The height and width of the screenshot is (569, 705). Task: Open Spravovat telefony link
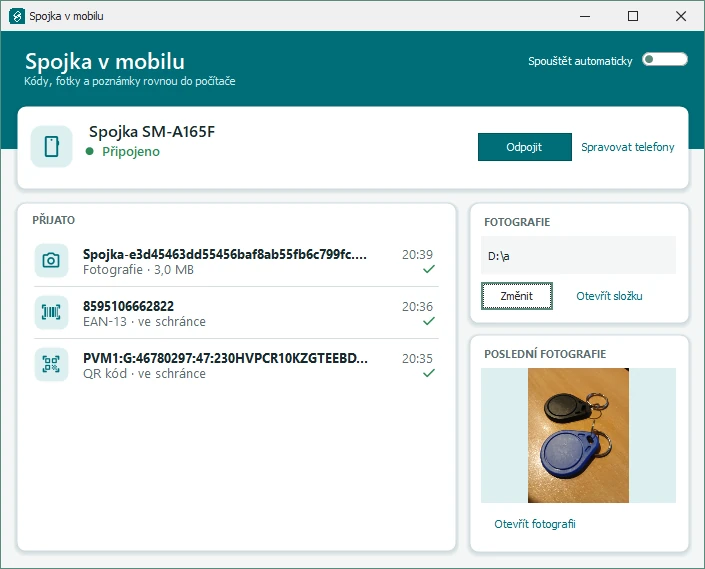(628, 147)
